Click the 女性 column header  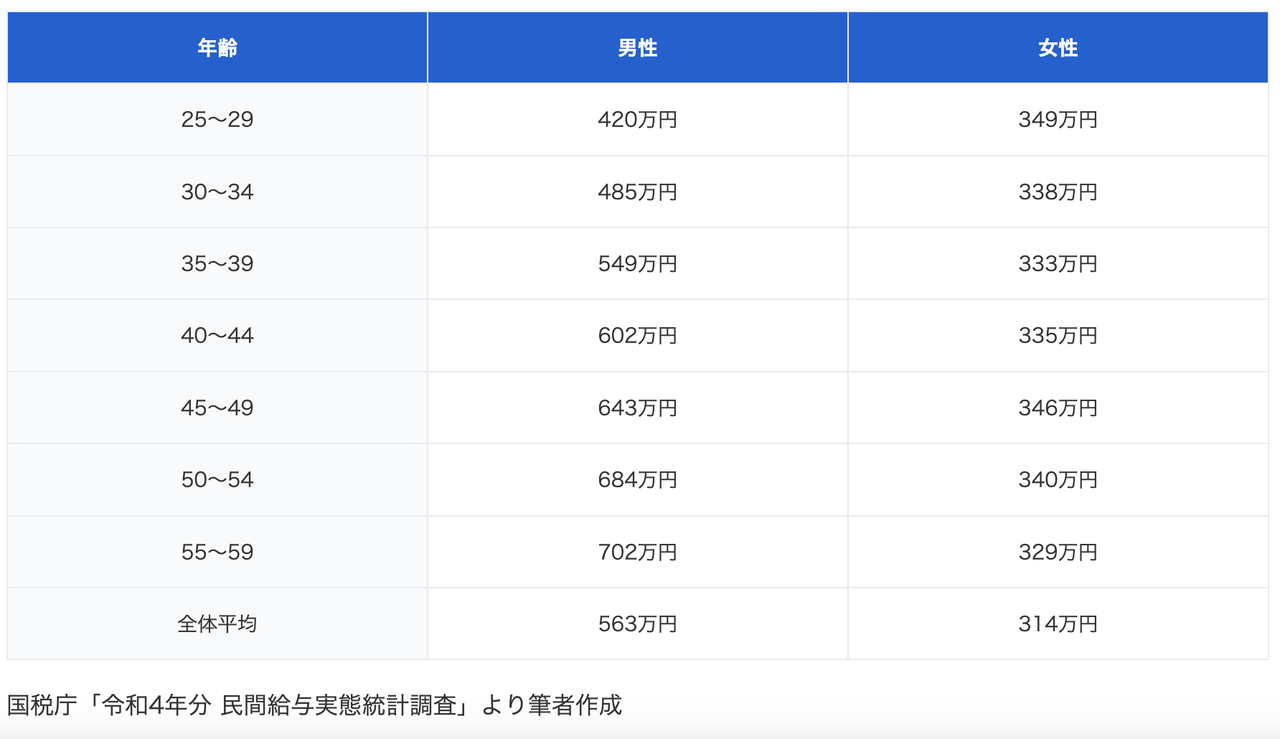tap(1058, 46)
